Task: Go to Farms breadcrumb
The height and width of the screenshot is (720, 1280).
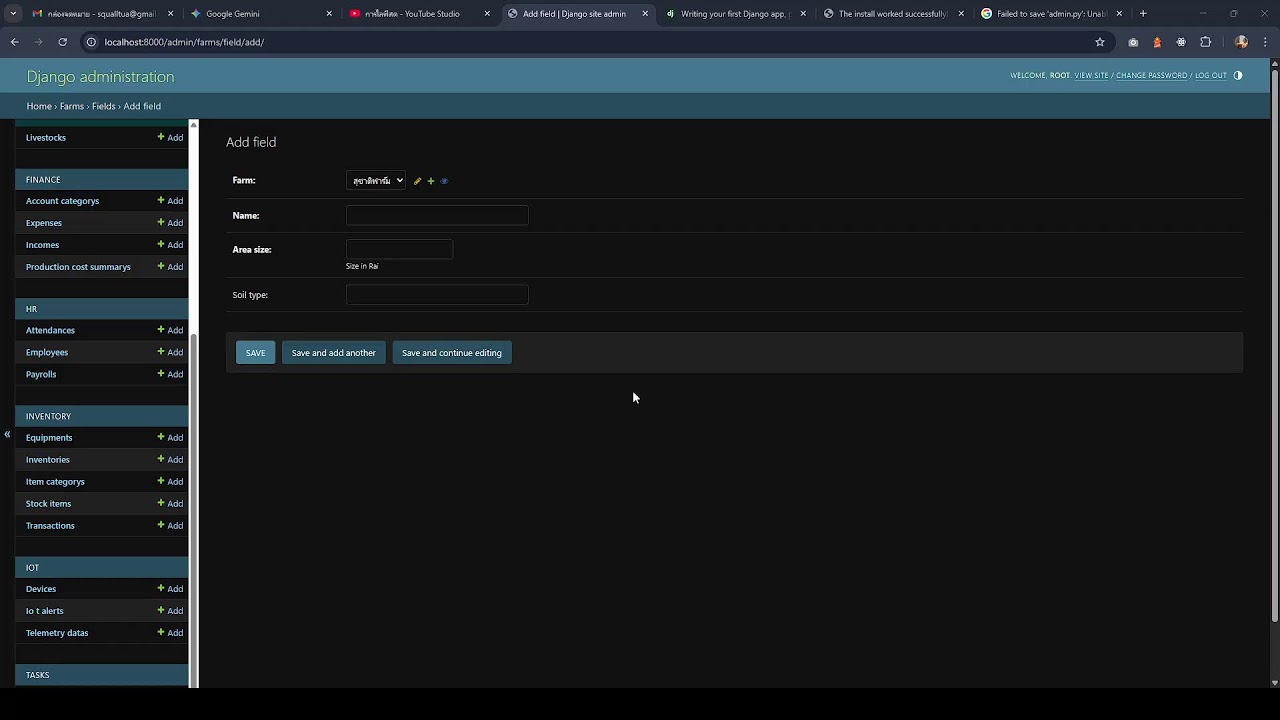Action: pyautogui.click(x=72, y=106)
